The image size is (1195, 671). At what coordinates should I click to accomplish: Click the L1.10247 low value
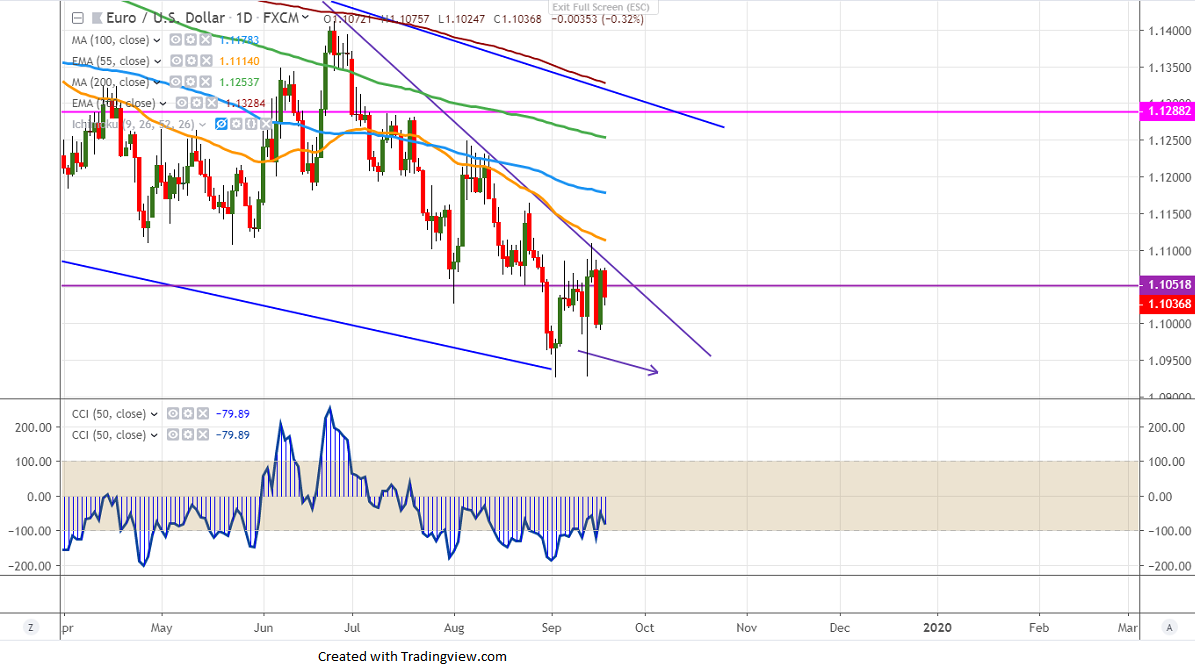pyautogui.click(x=461, y=19)
